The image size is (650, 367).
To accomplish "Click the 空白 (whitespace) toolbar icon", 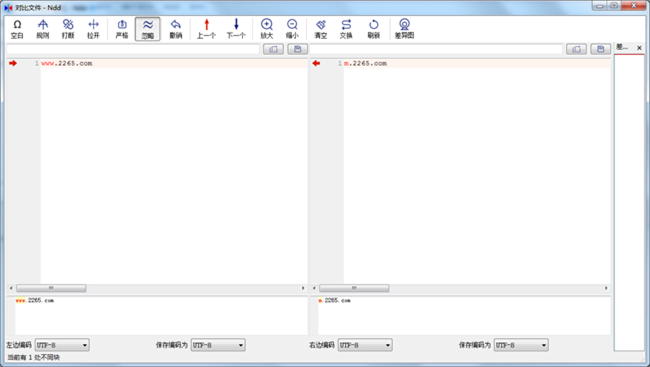I will [17, 29].
